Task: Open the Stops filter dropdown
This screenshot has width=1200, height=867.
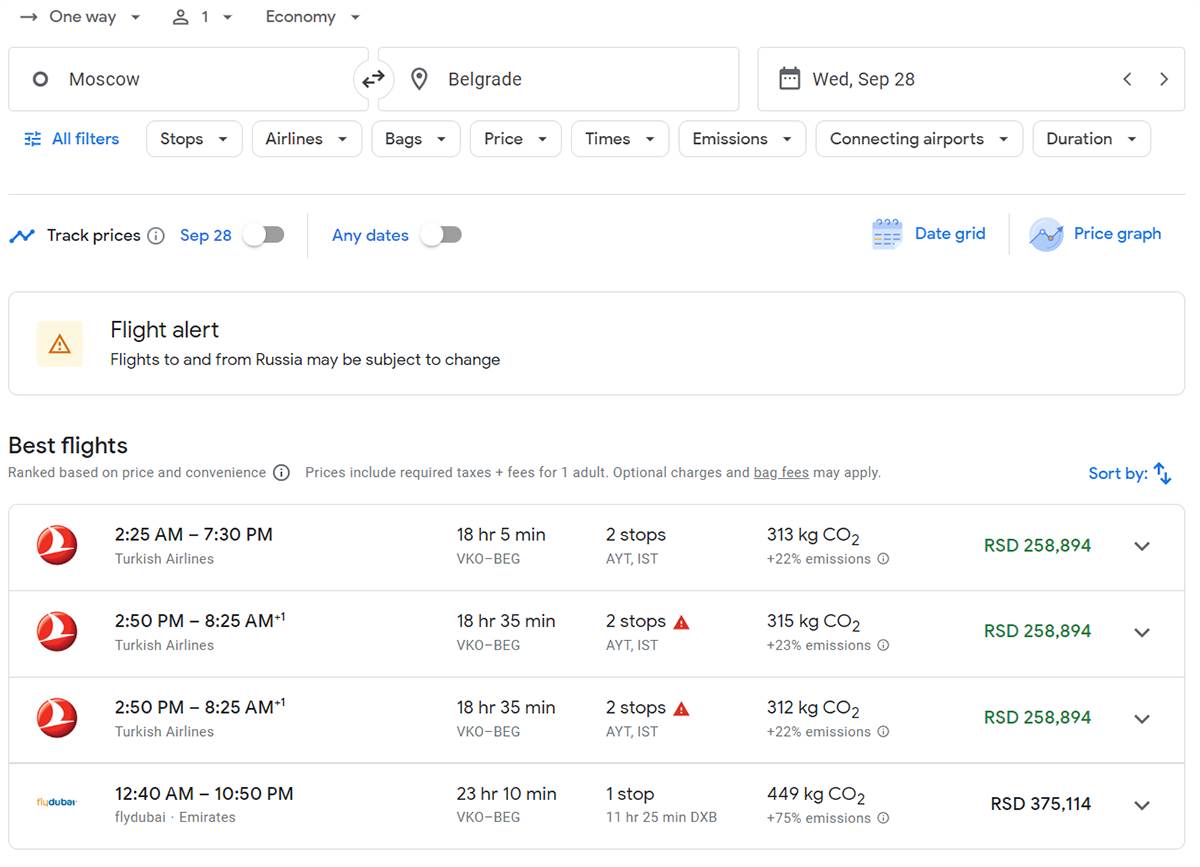Action: tap(194, 139)
